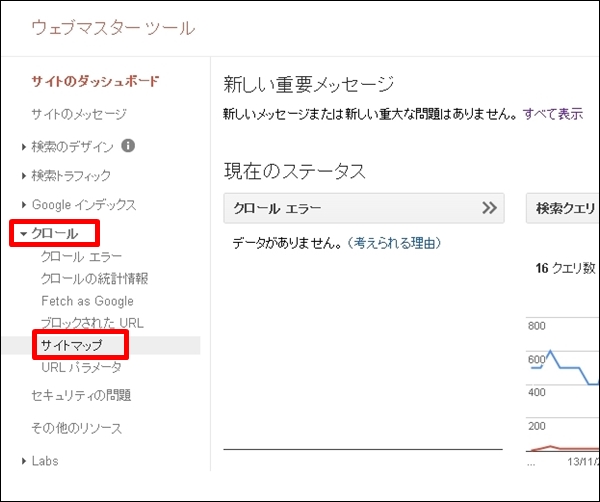Select the 新しい重要メッセージ heading
The image size is (600, 502).
(308, 85)
